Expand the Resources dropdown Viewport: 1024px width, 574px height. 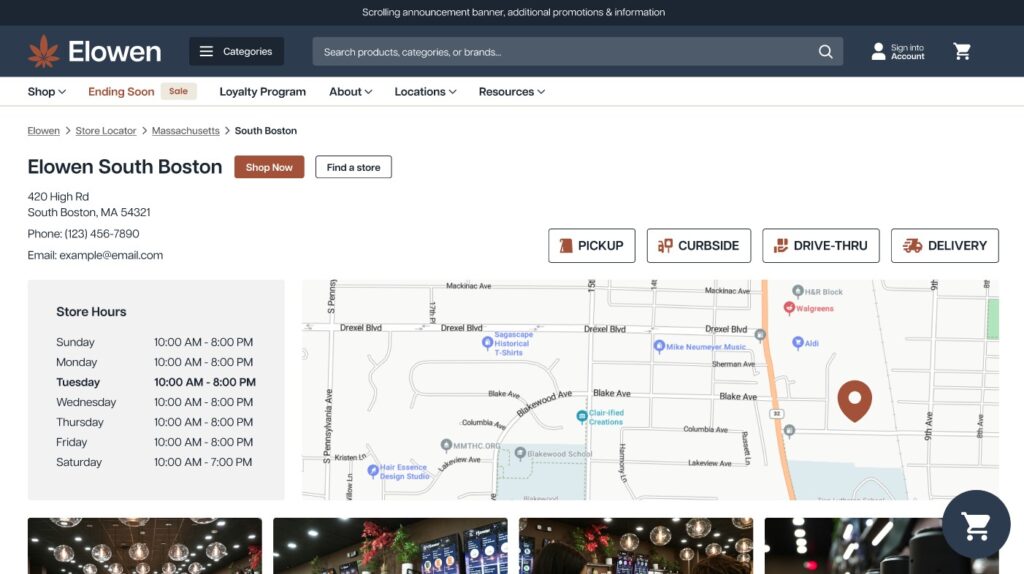point(511,91)
